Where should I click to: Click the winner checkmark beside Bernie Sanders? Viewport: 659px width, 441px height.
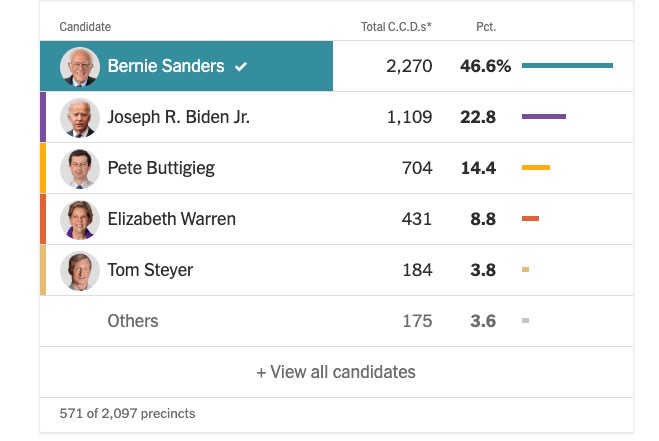coord(241,66)
